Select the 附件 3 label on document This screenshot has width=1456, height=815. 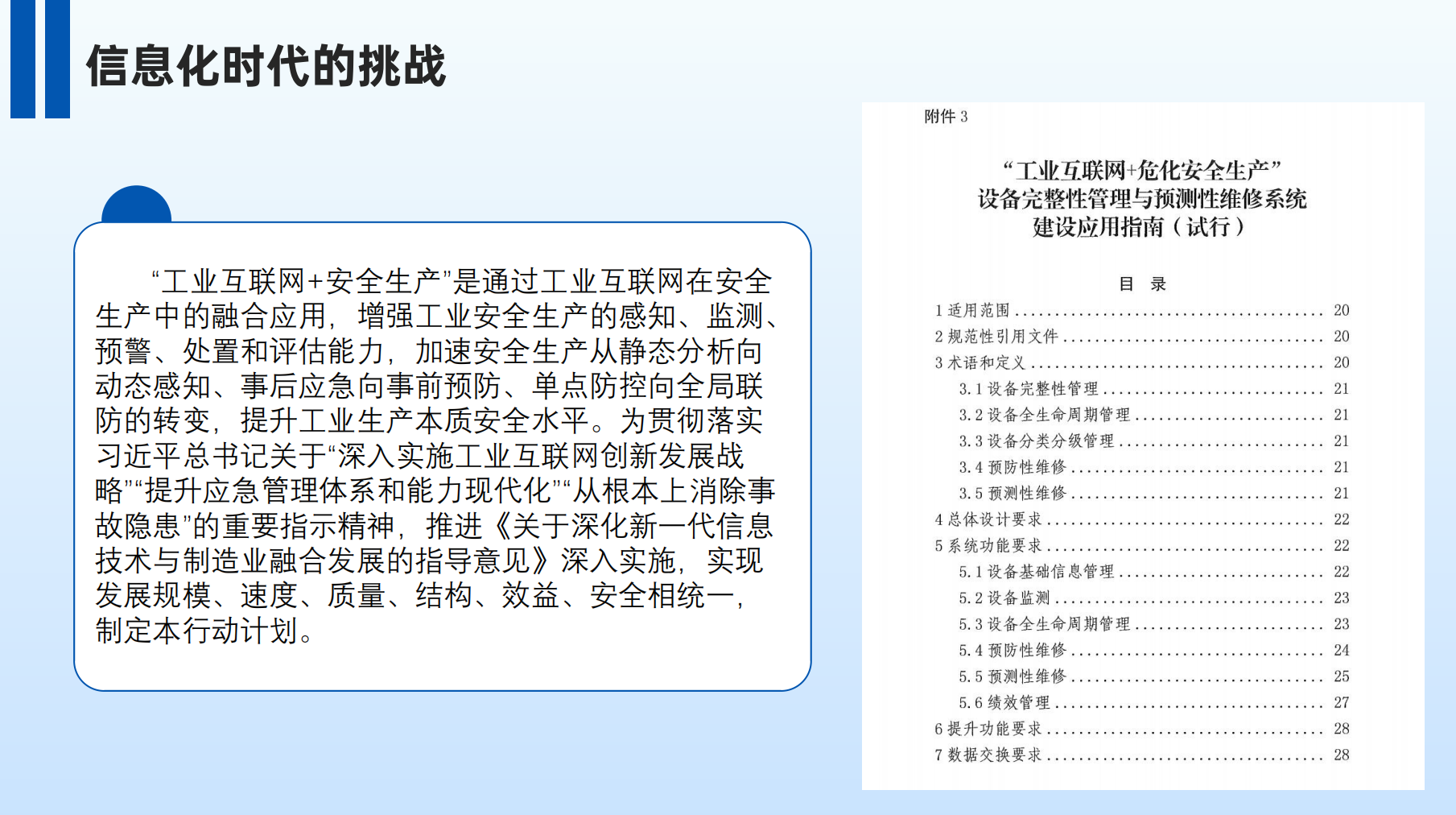coord(946,117)
